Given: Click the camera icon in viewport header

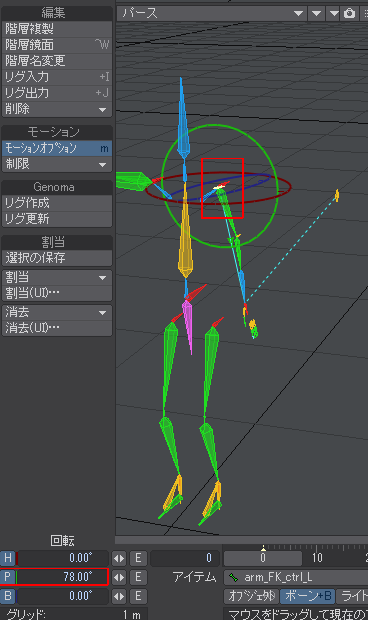Looking at the screenshot, I should (x=349, y=13).
